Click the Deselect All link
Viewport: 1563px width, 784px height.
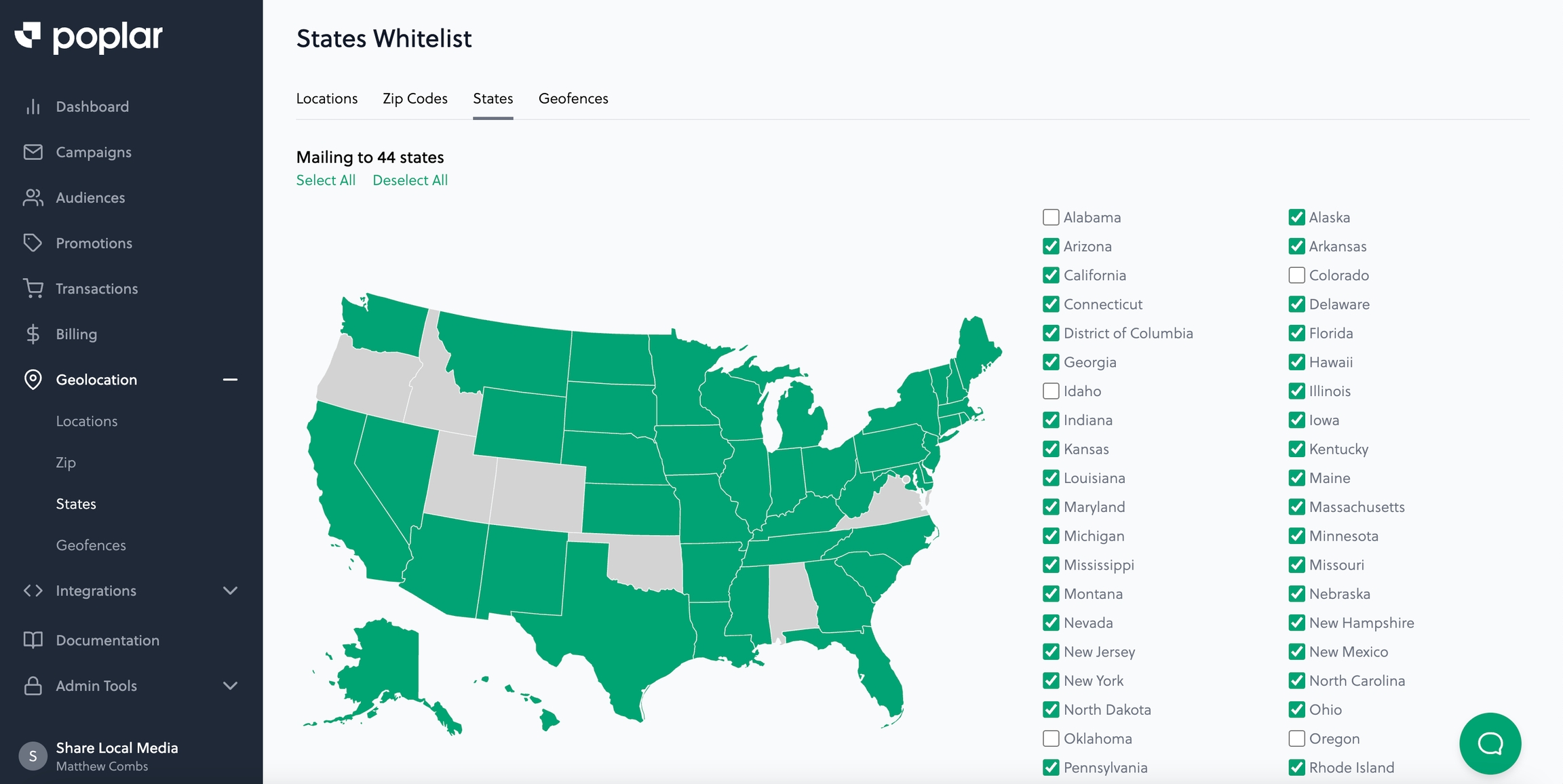[x=410, y=180]
